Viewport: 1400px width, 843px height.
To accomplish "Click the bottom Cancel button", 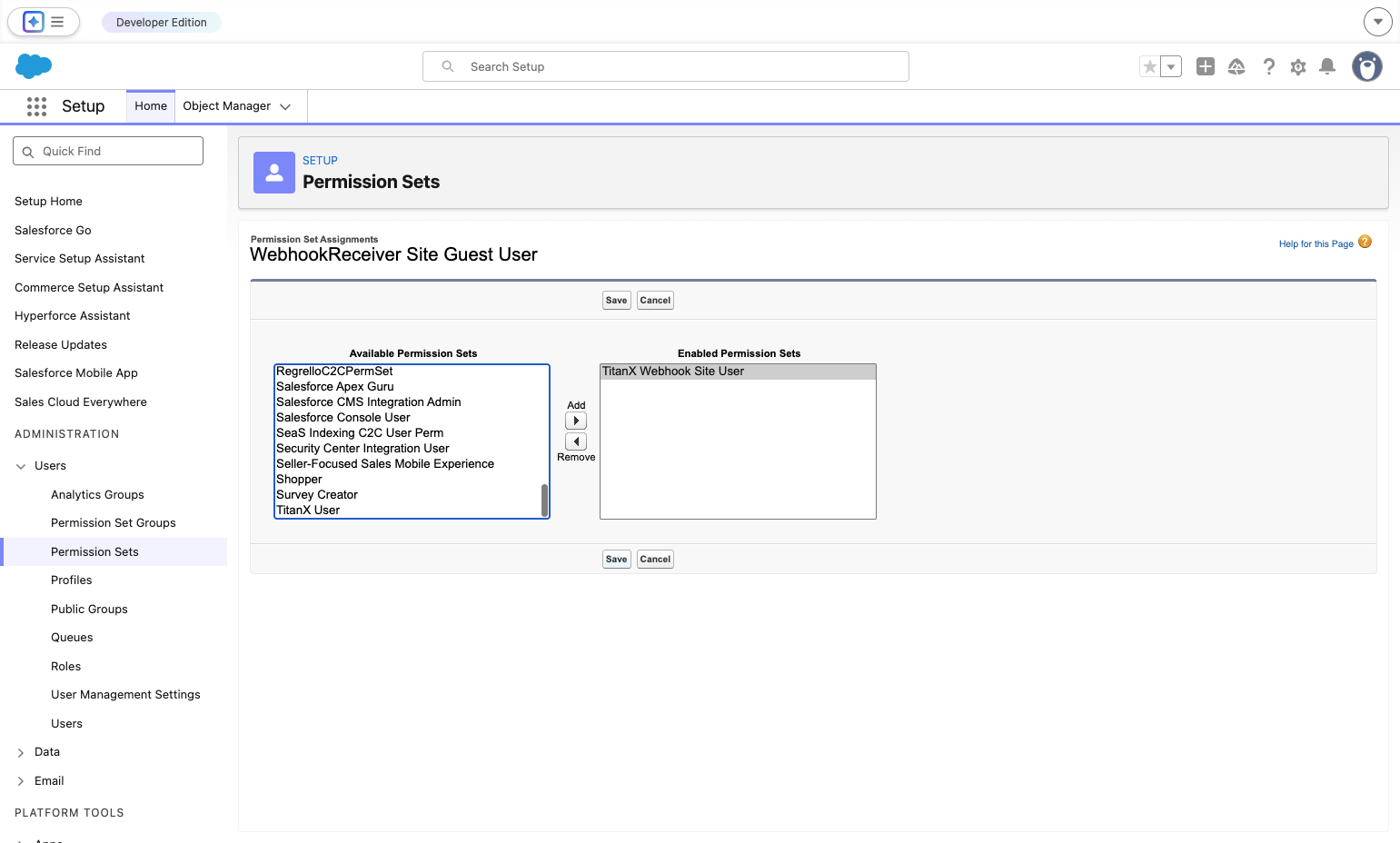I will [655, 560].
